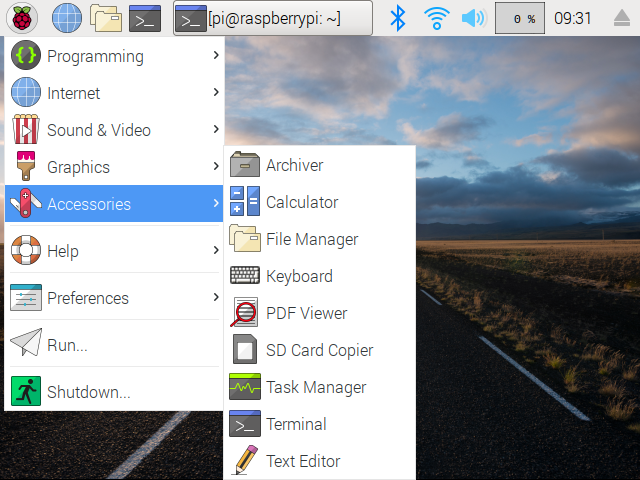Open the Sound & Video category
The height and width of the screenshot is (480, 640).
114,130
